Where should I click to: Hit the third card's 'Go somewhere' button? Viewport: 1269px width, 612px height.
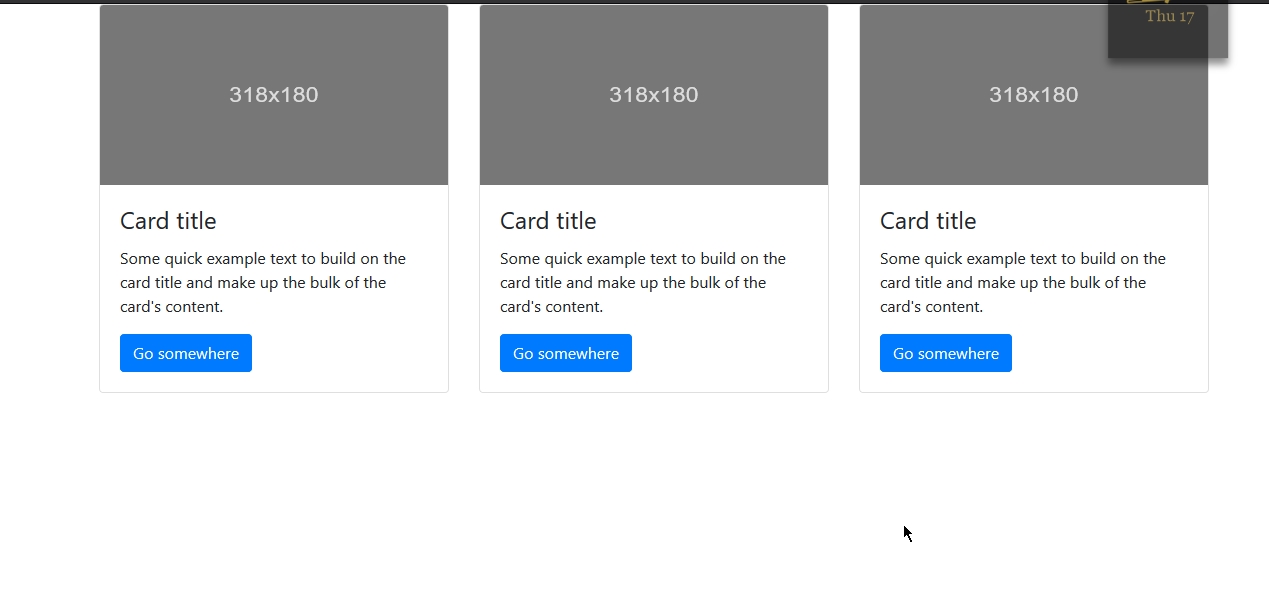945,353
